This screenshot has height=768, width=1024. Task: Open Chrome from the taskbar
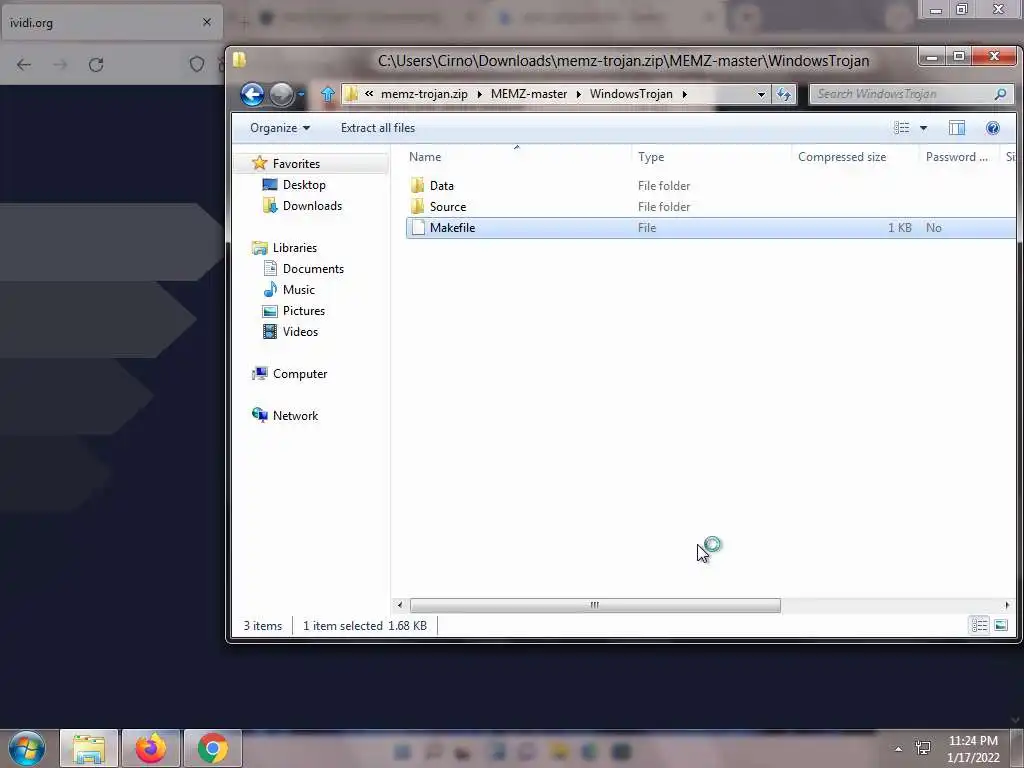click(213, 748)
